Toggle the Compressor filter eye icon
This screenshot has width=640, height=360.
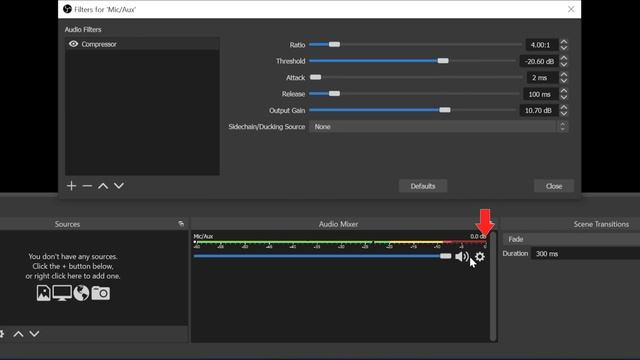73,44
